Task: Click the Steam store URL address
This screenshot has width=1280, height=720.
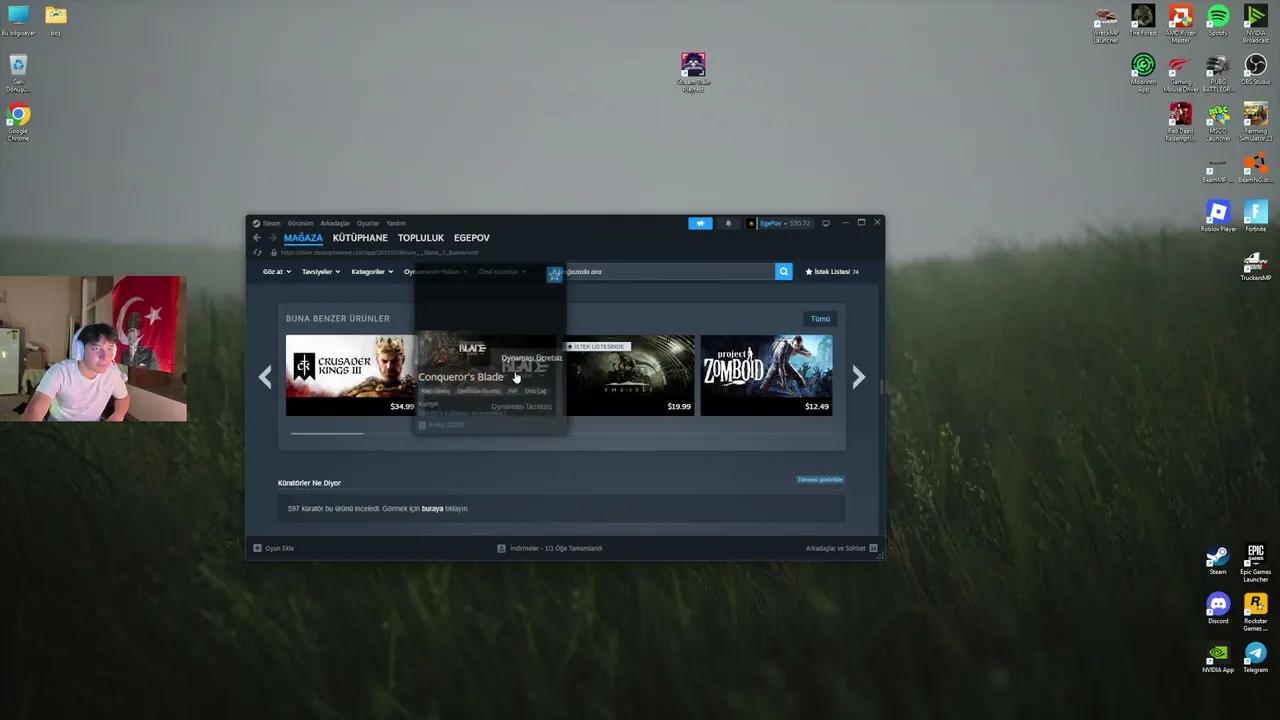Action: point(380,253)
